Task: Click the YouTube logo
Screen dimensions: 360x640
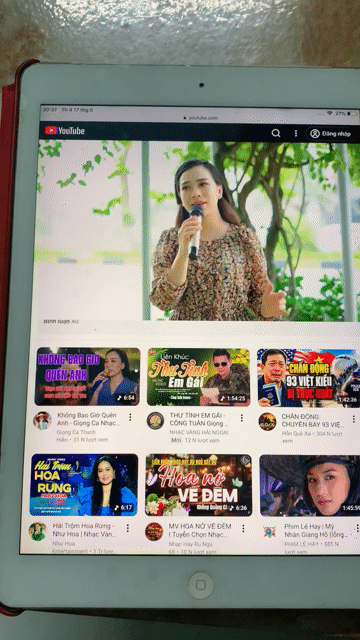Action: (x=65, y=131)
